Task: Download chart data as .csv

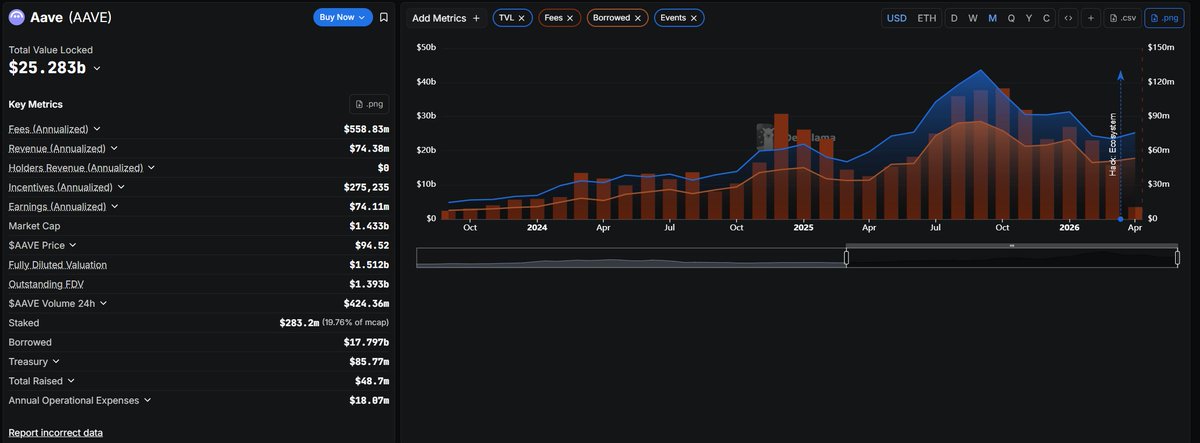Action: click(1122, 18)
